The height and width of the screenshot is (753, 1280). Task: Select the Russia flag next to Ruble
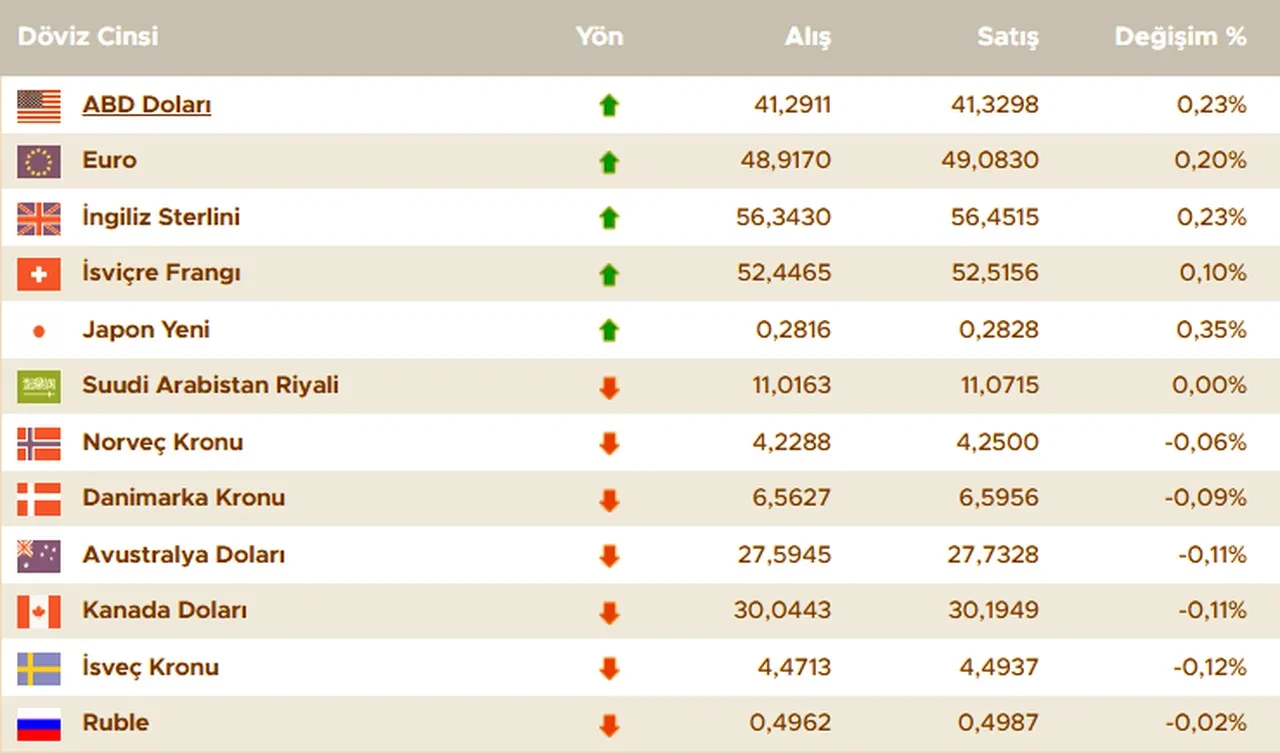coord(37,723)
